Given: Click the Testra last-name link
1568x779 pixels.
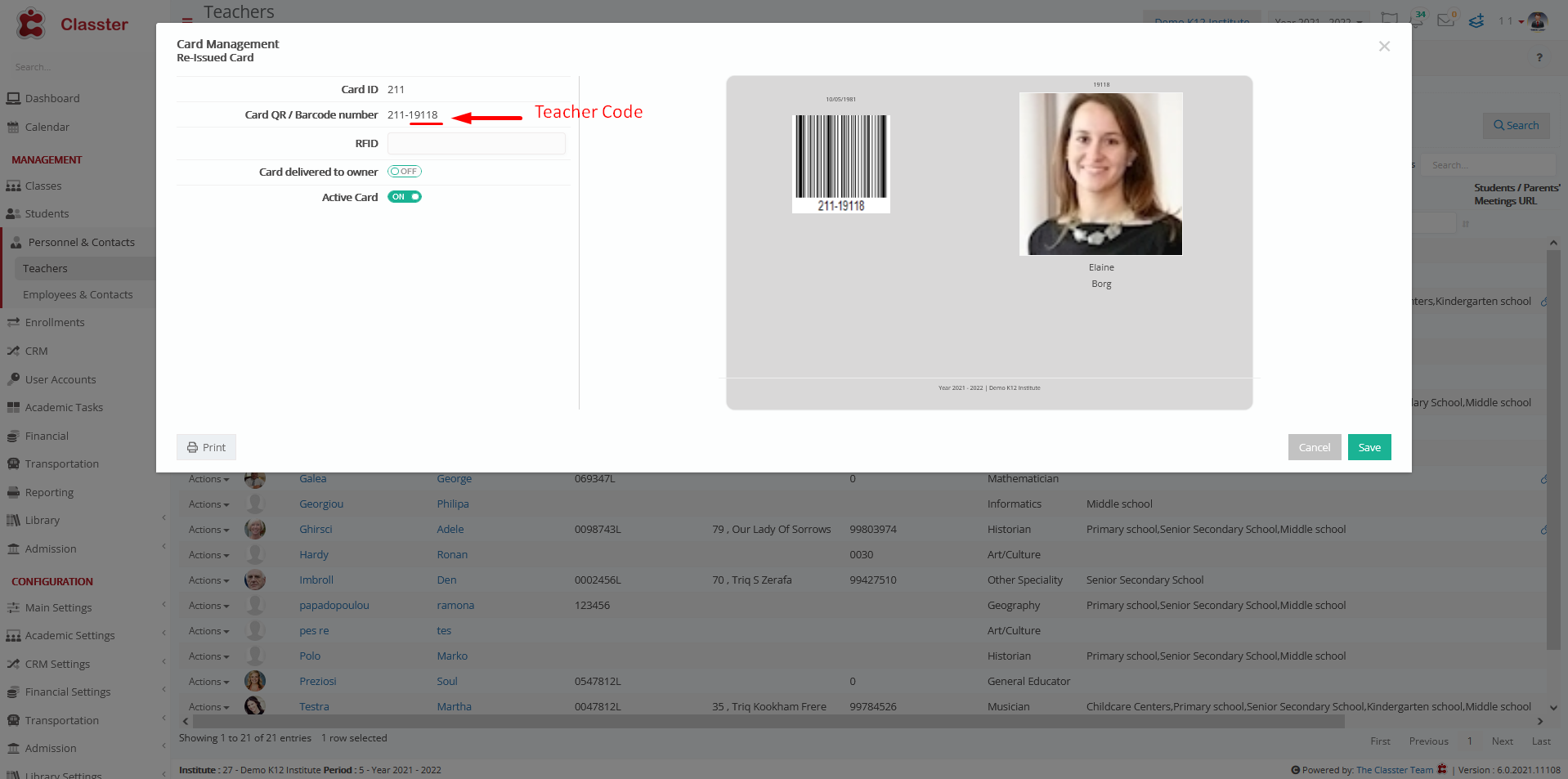Looking at the screenshot, I should pos(314,707).
